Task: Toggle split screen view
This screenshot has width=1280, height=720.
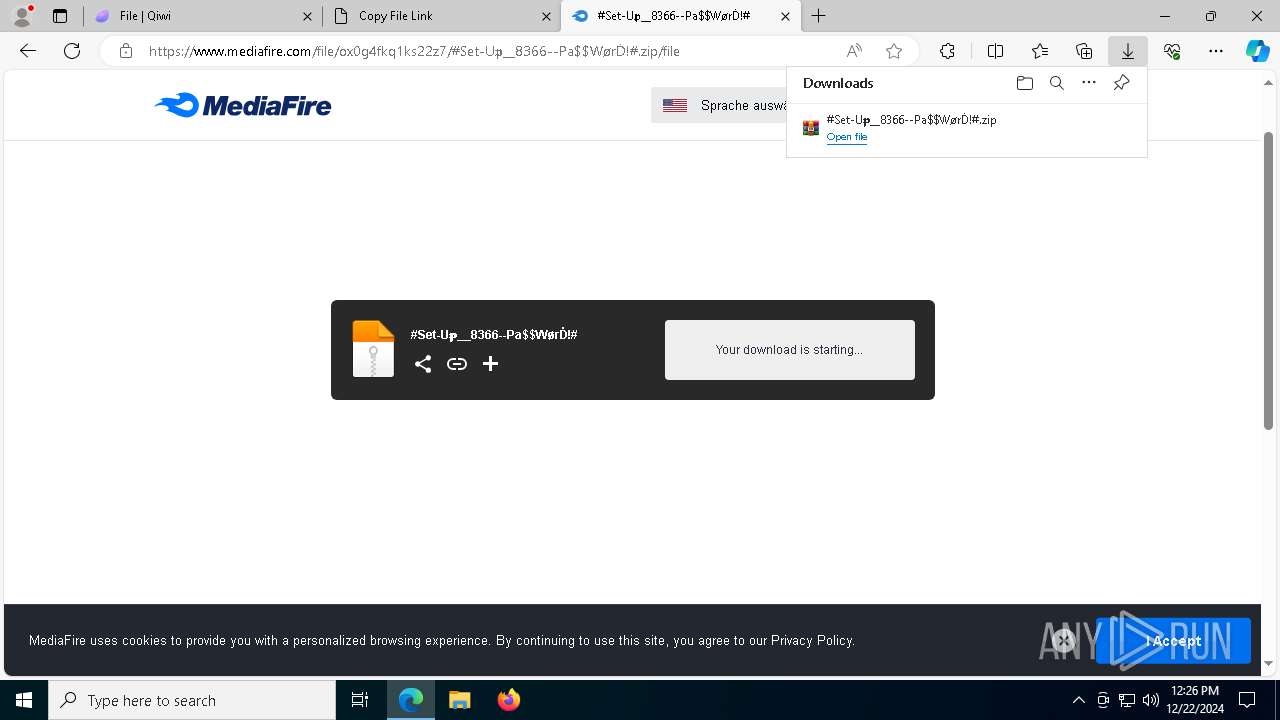Action: tap(995, 51)
